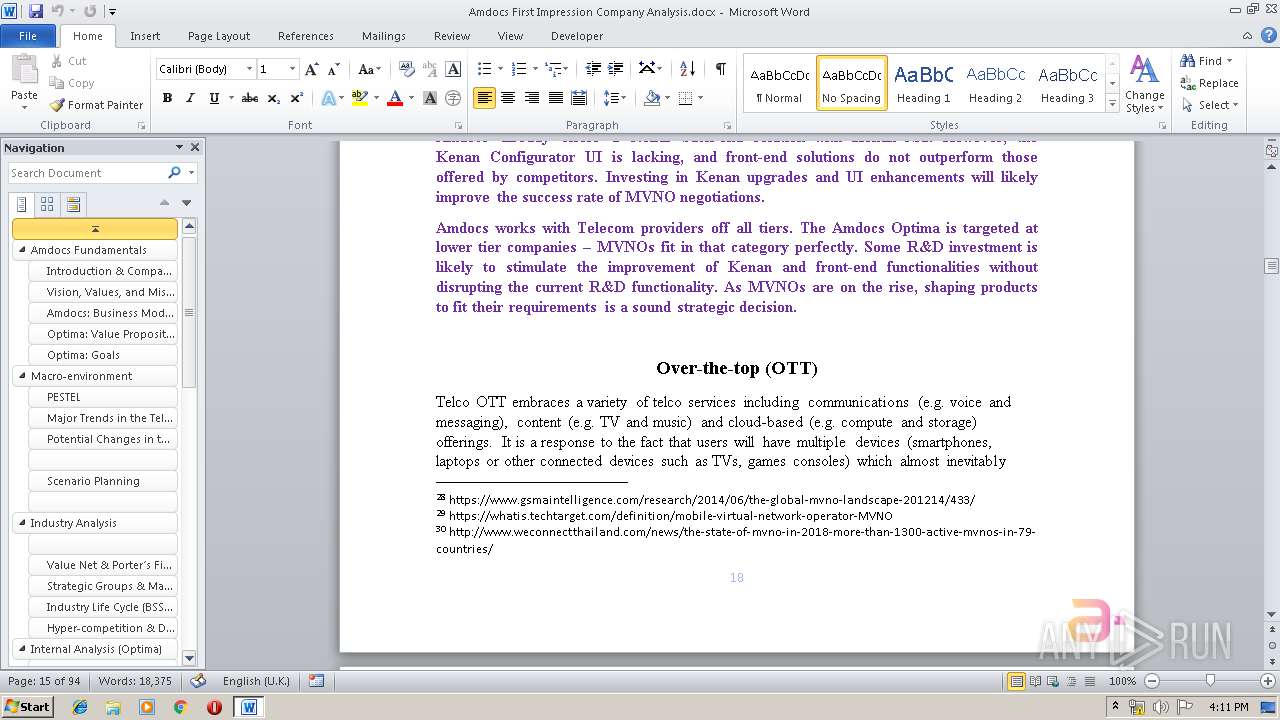Viewport: 1280px width, 720px height.
Task: Click the Sort icon
Action: (687, 69)
